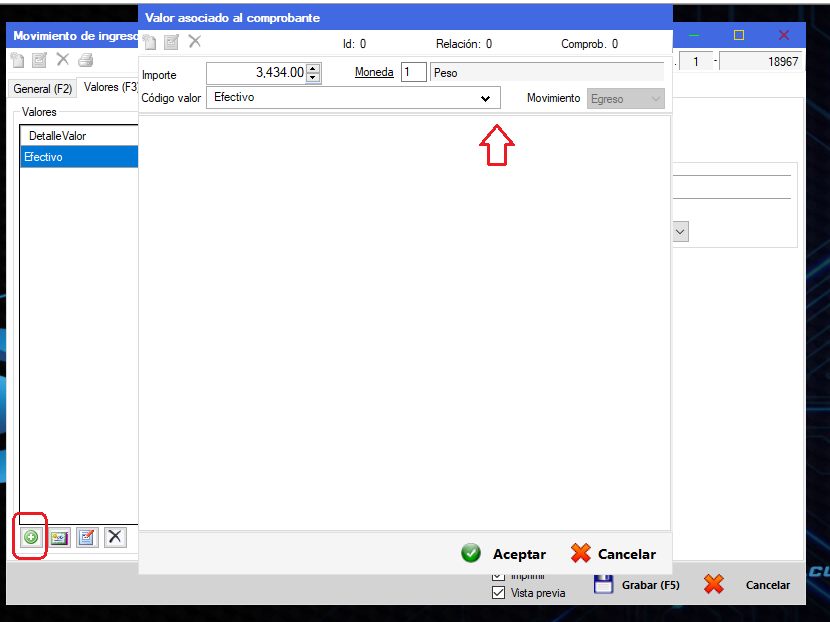Click the 18967 number field
Viewport: 830px width, 622px height.
760,61
